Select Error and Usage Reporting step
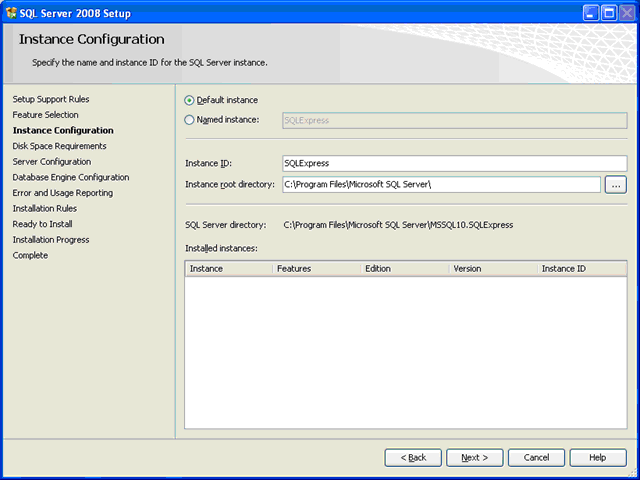The height and width of the screenshot is (480, 640). coord(62,193)
